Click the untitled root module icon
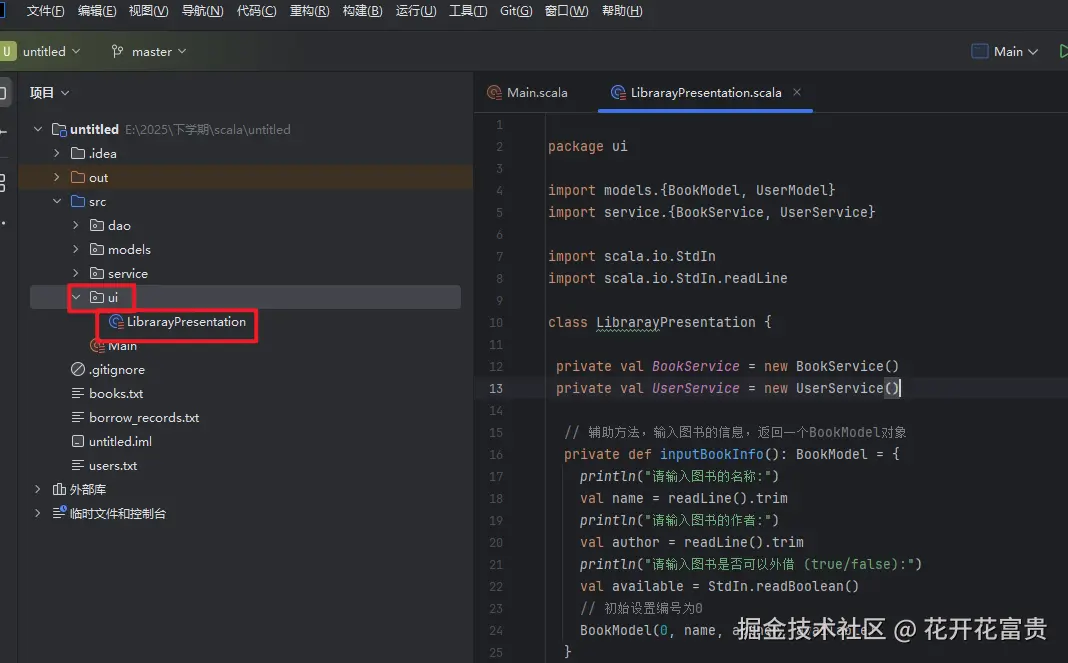Screen dimensions: 1068x663 [x=59, y=129]
